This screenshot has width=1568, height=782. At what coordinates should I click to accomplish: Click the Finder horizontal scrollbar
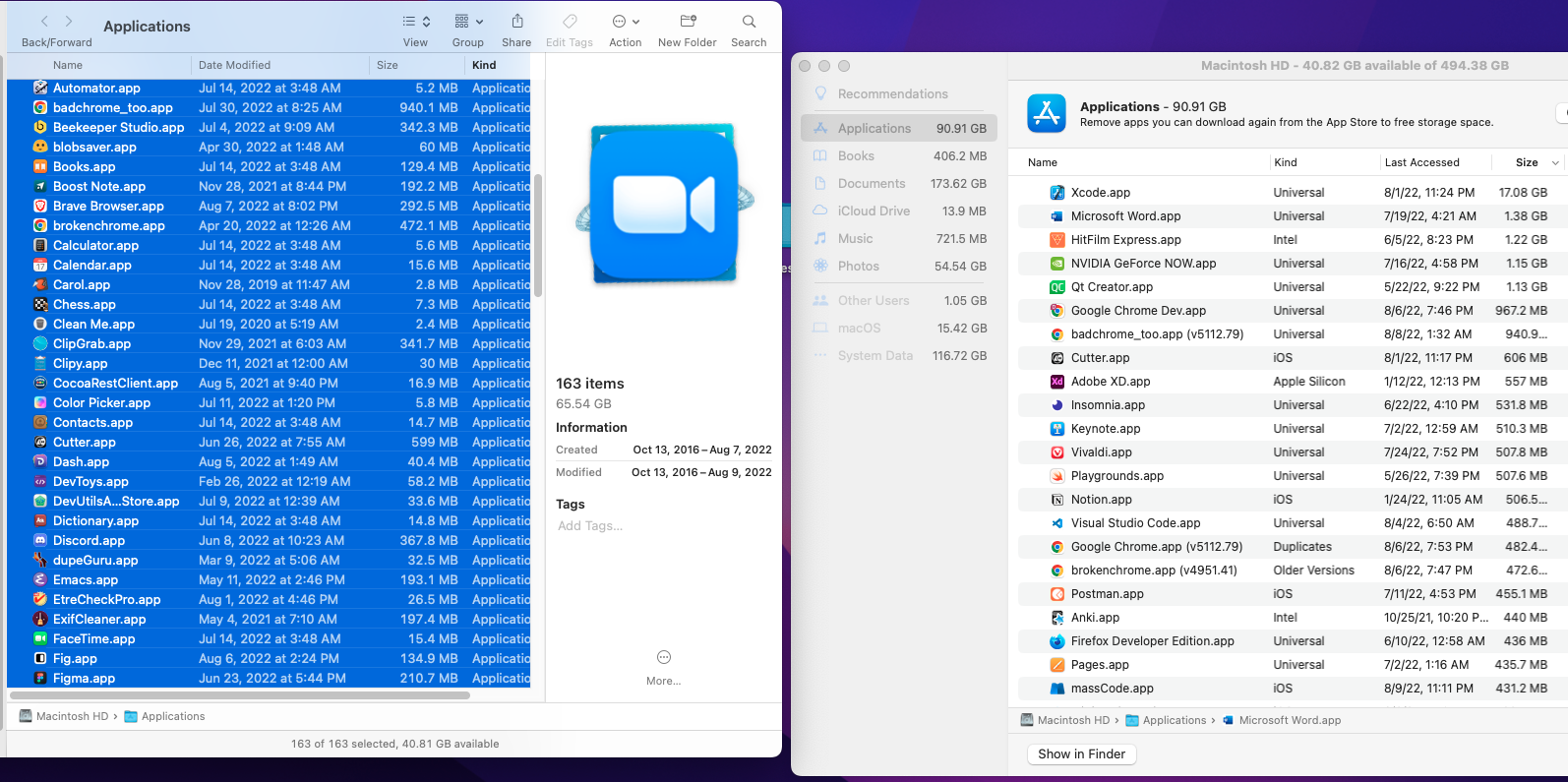[x=239, y=694]
